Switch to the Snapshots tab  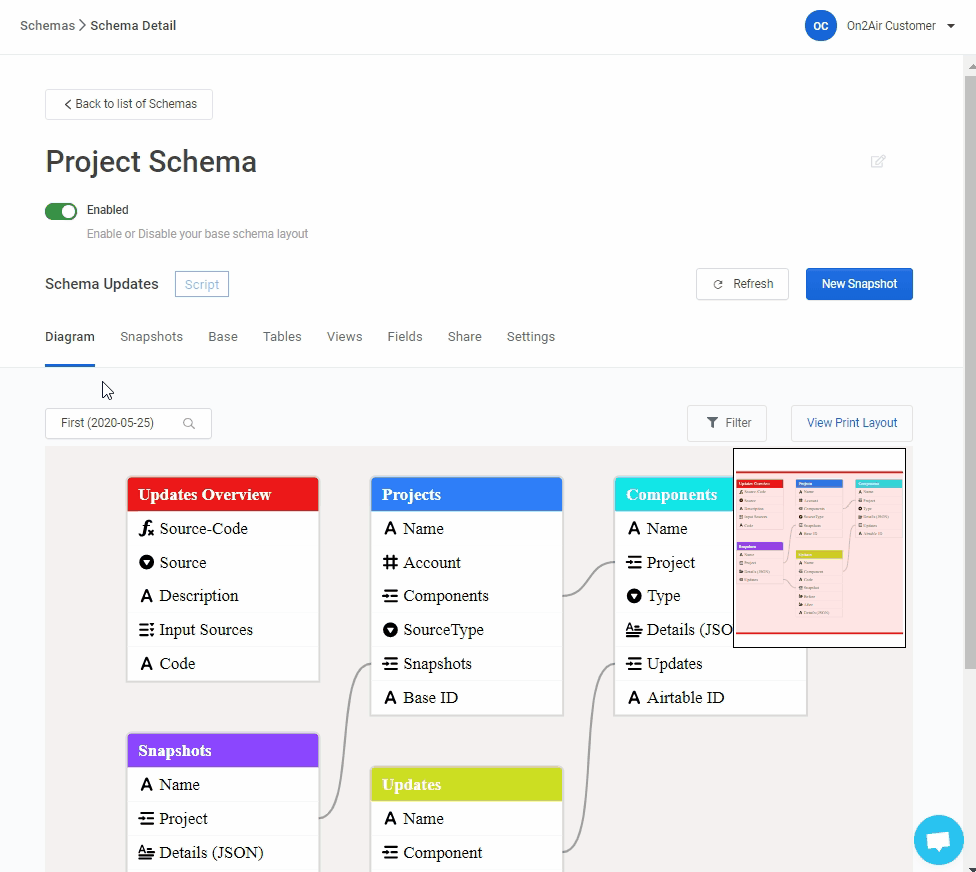tap(151, 337)
